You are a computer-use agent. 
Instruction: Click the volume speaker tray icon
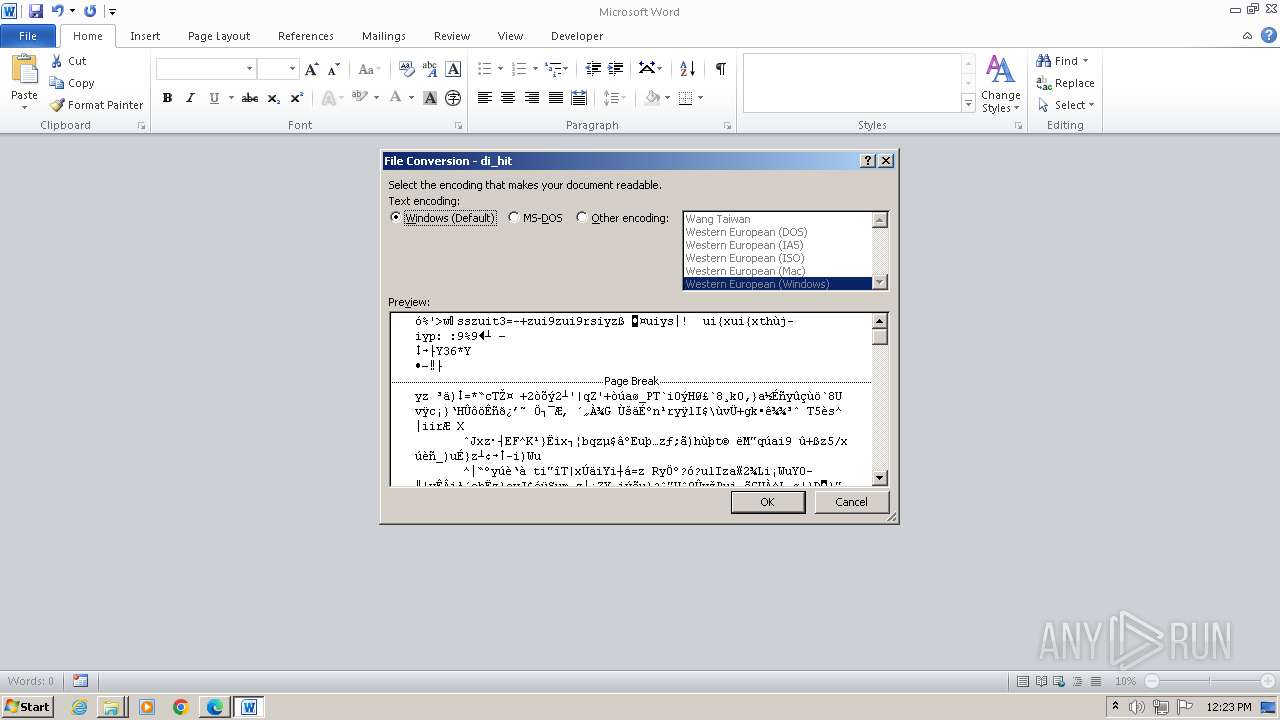1139,707
